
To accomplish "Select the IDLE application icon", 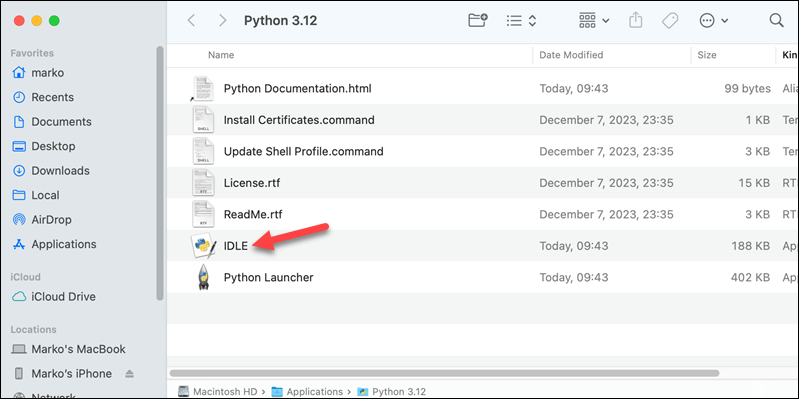I will point(203,246).
